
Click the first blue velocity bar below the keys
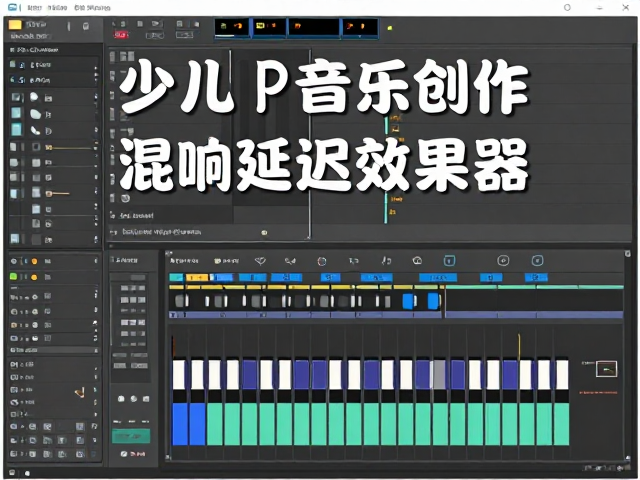click(x=180, y=424)
